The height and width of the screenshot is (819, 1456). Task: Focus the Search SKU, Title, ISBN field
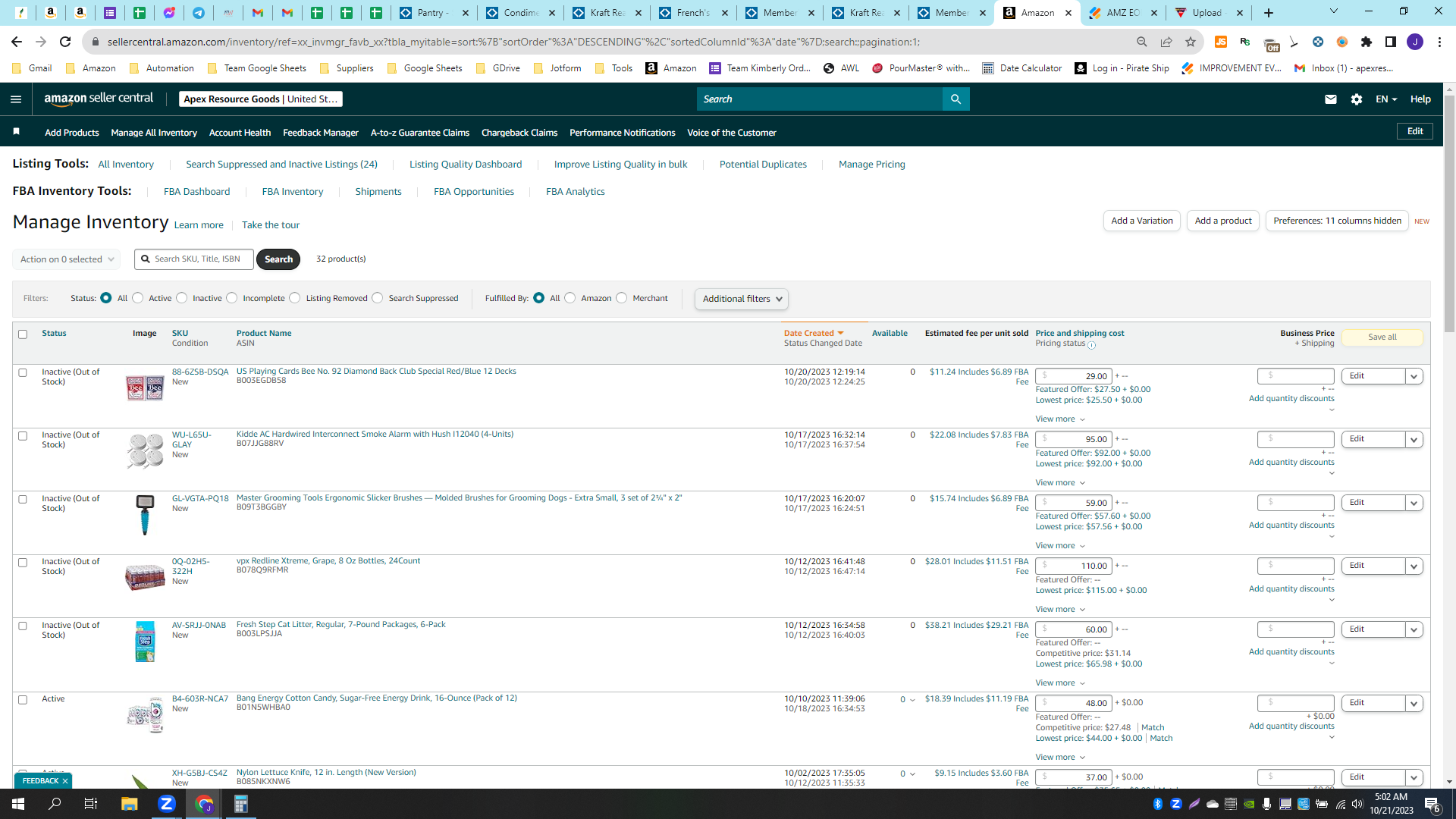point(194,259)
